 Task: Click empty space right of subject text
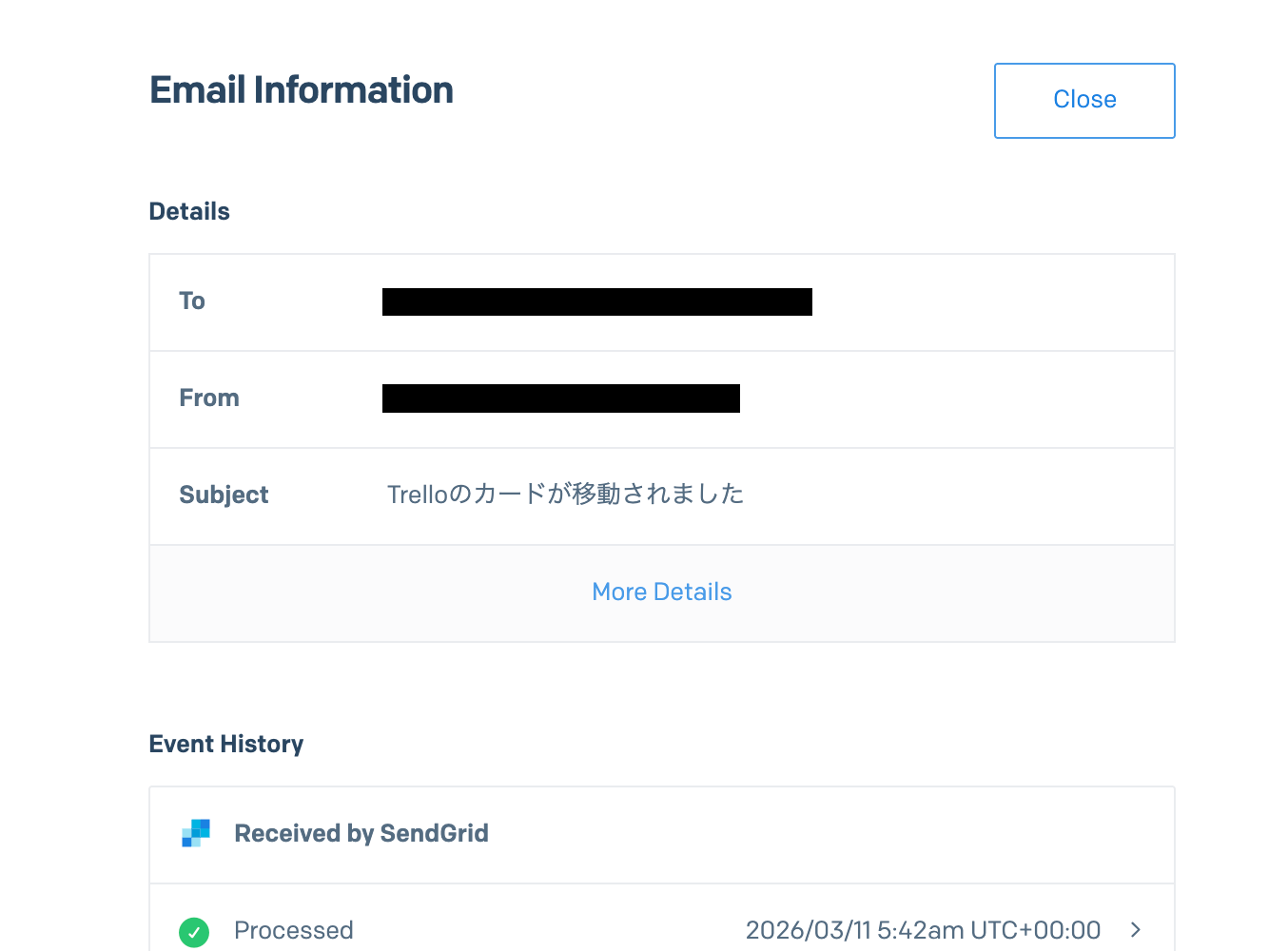click(x=951, y=495)
